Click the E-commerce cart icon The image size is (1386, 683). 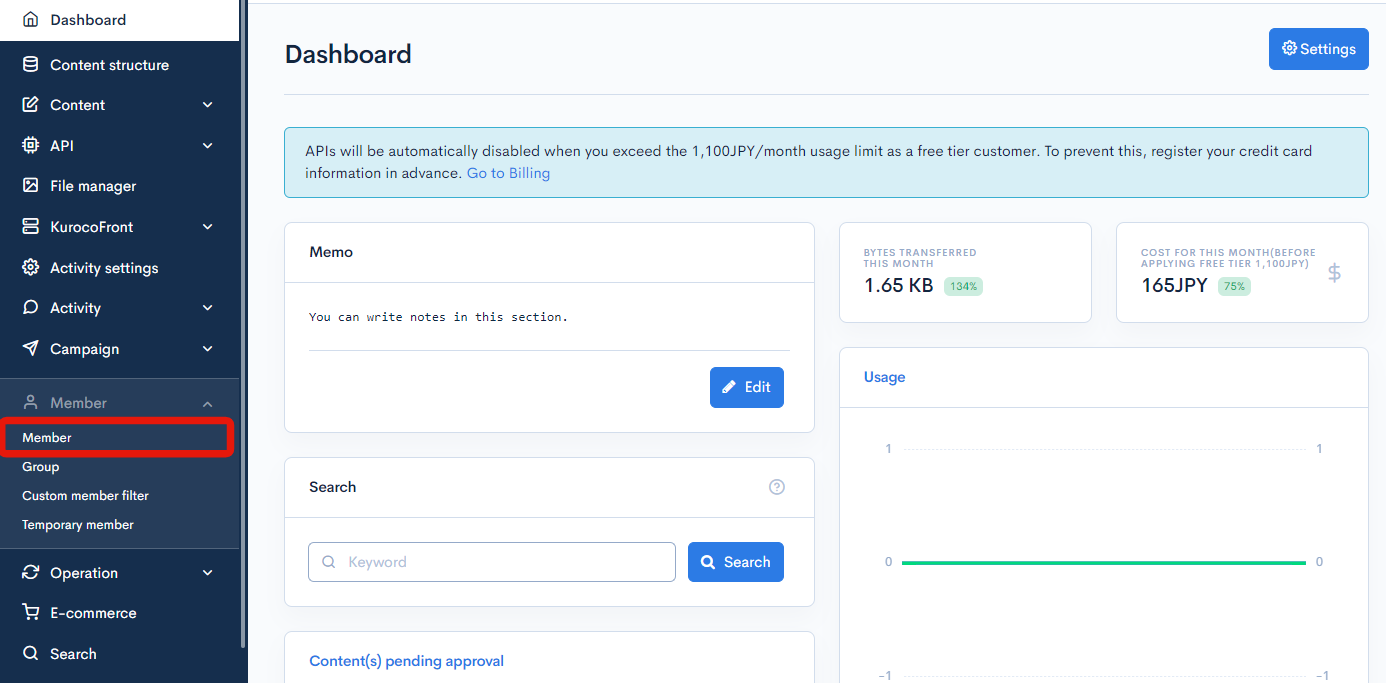coord(30,612)
